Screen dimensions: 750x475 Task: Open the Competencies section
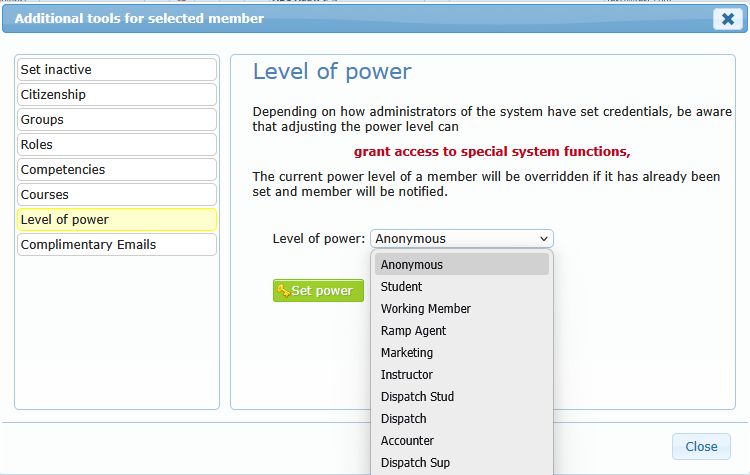click(116, 170)
